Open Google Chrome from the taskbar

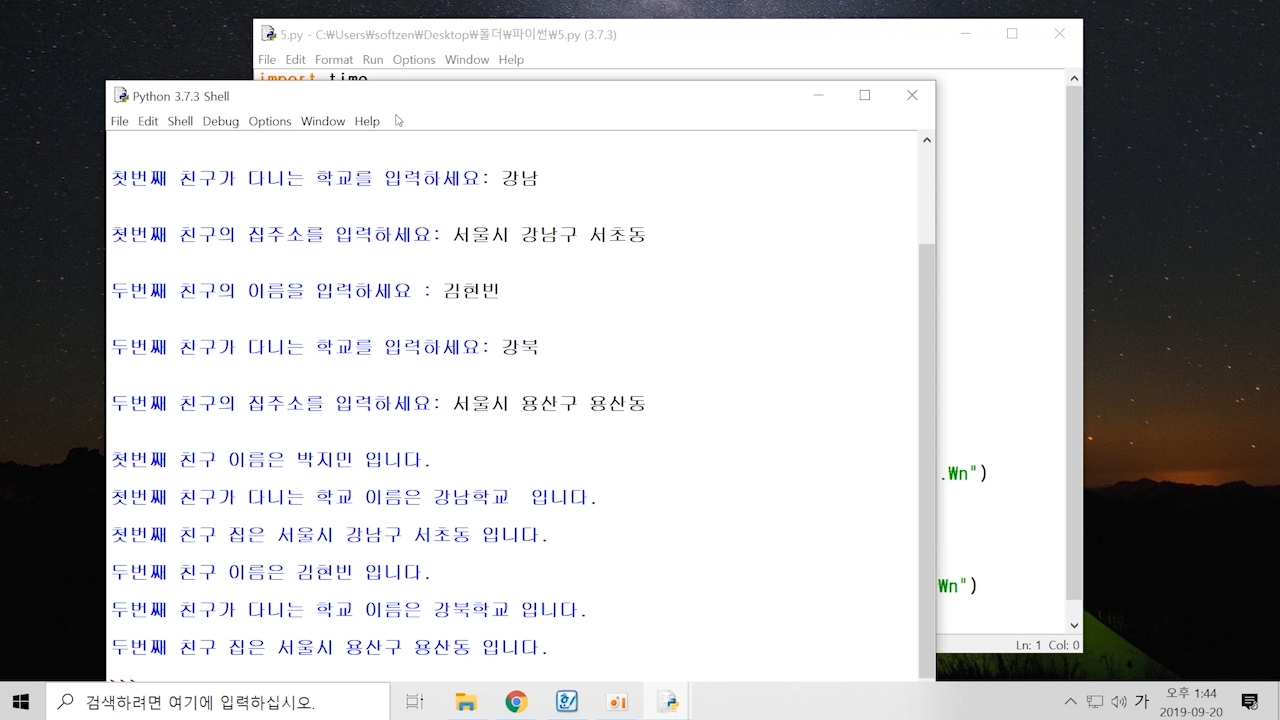(x=516, y=702)
